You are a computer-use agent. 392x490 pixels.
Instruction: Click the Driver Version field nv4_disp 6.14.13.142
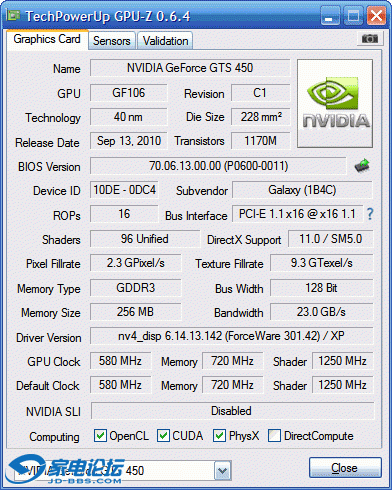click(x=232, y=336)
